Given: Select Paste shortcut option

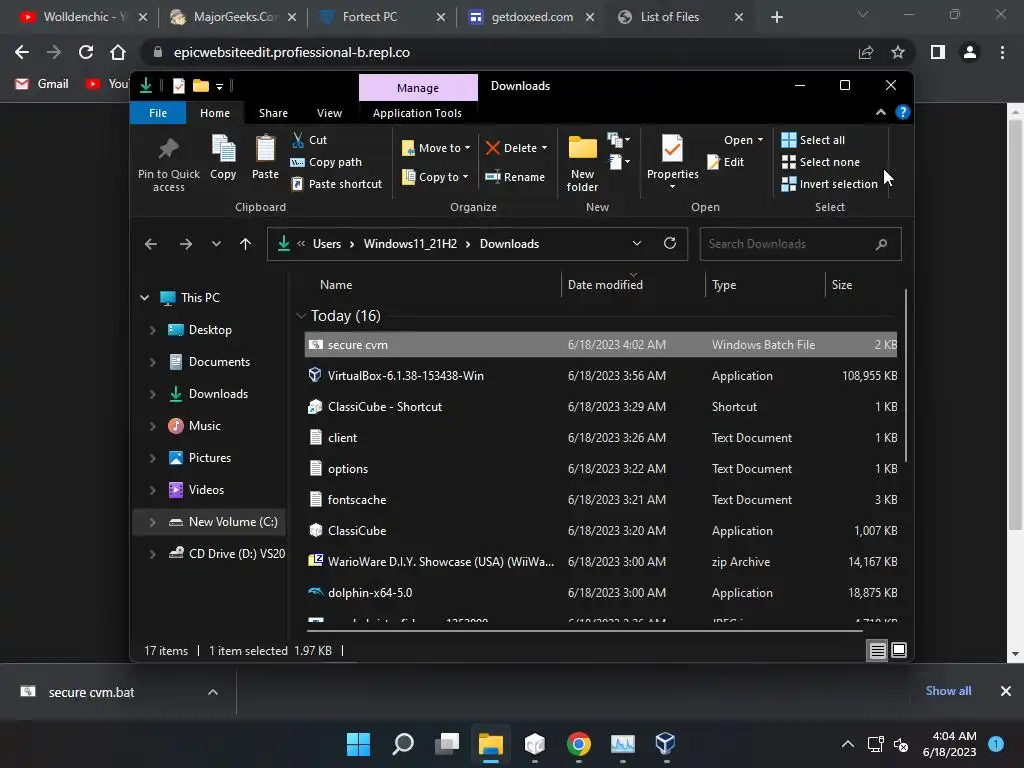Looking at the screenshot, I should coord(336,184).
